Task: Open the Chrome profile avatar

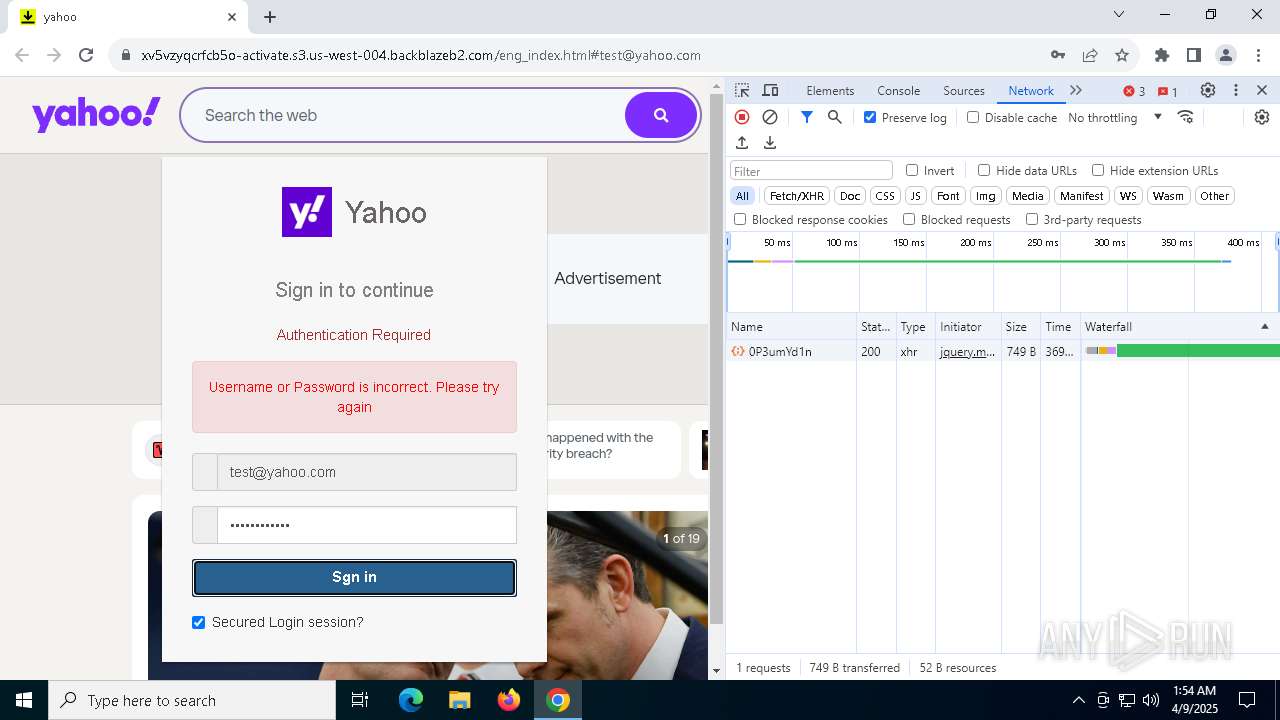Action: click(x=1226, y=55)
